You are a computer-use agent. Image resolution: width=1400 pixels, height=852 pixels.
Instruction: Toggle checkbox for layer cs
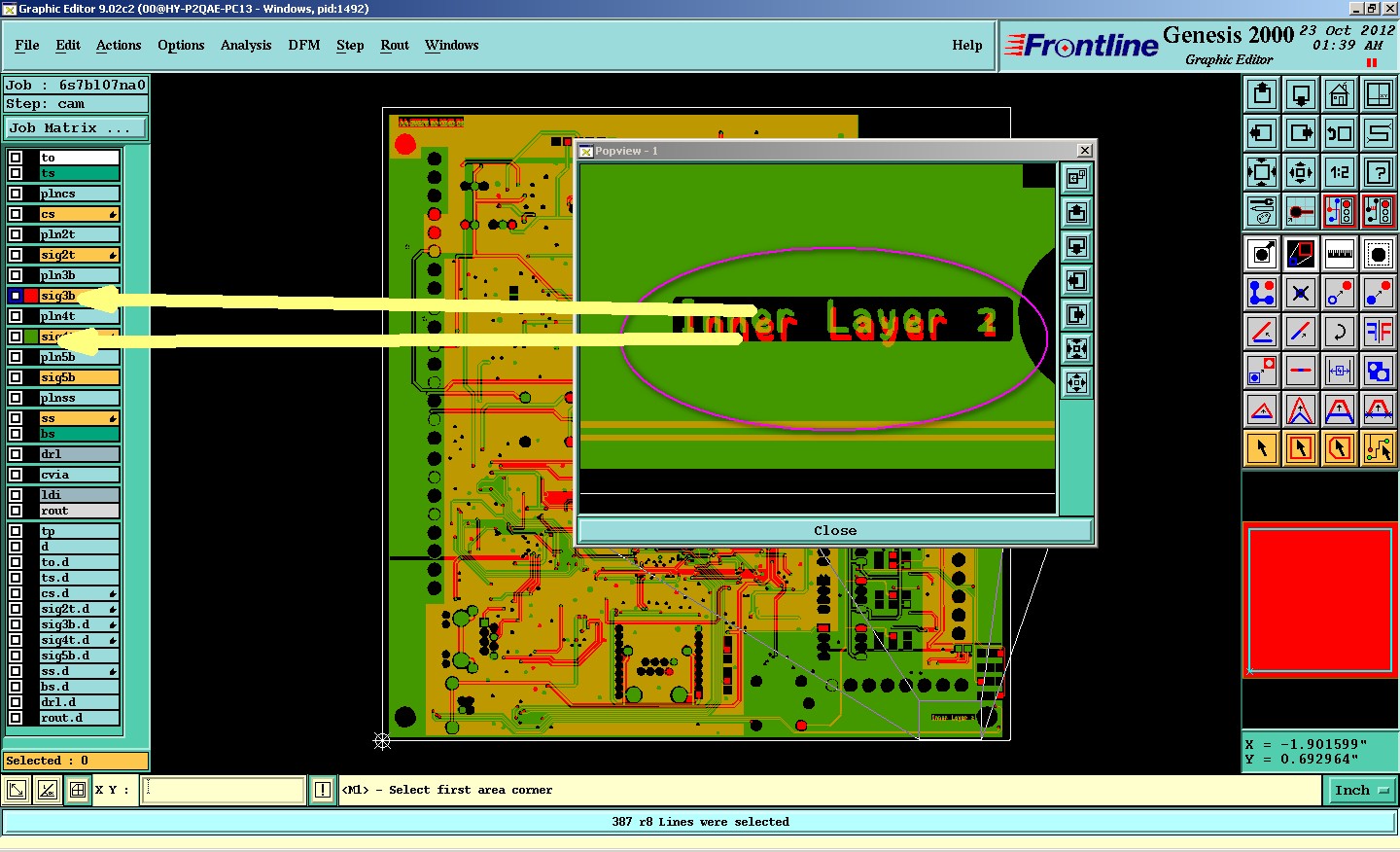point(16,214)
